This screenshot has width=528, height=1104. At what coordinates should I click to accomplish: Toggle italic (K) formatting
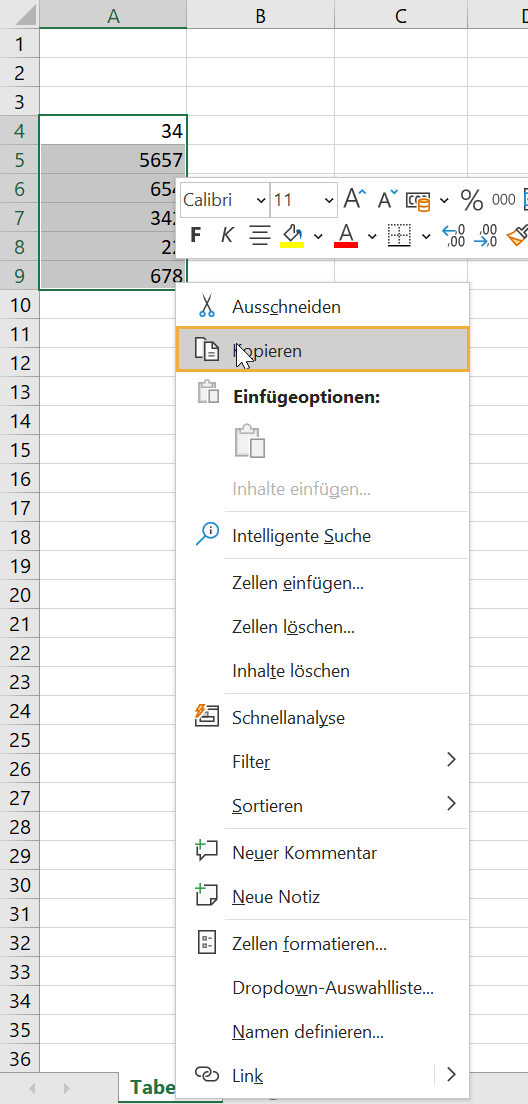coord(227,235)
